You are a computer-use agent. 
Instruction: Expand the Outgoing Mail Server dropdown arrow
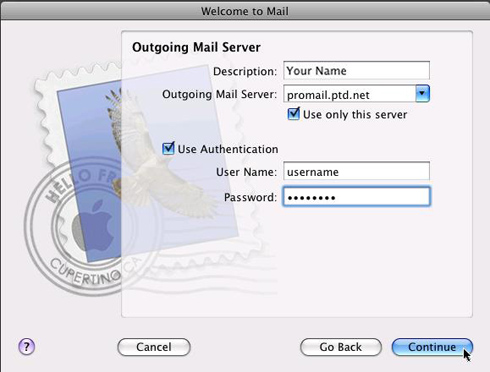click(422, 93)
